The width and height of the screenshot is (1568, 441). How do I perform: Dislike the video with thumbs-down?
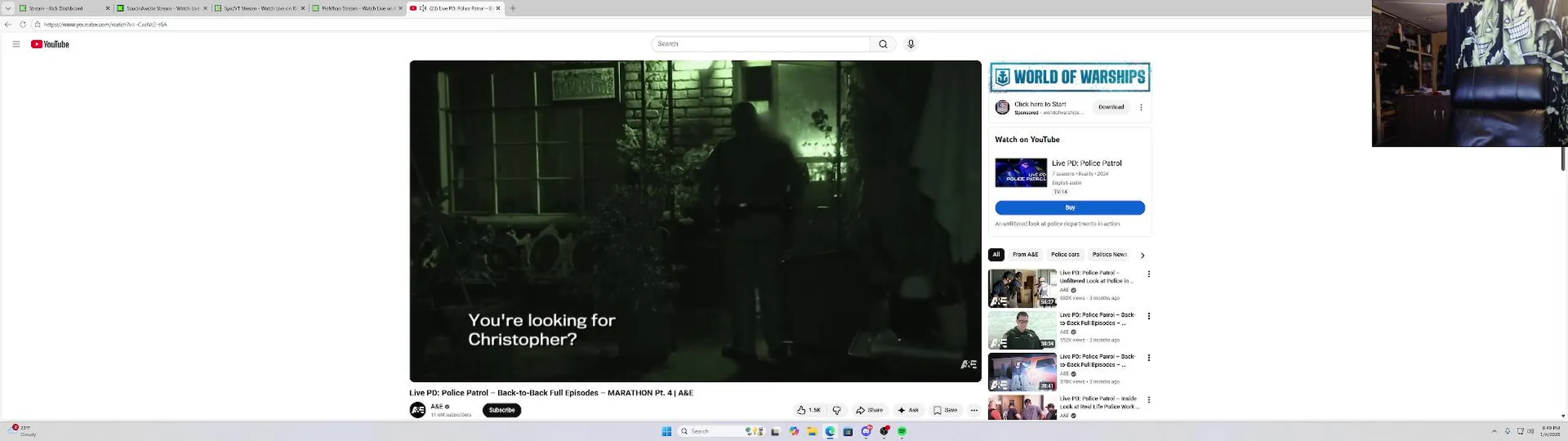tap(837, 410)
